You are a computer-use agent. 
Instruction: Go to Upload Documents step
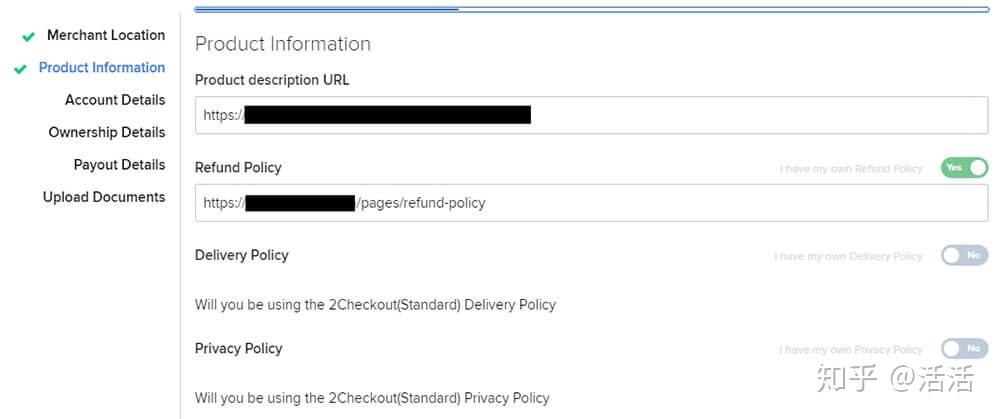[x=103, y=197]
